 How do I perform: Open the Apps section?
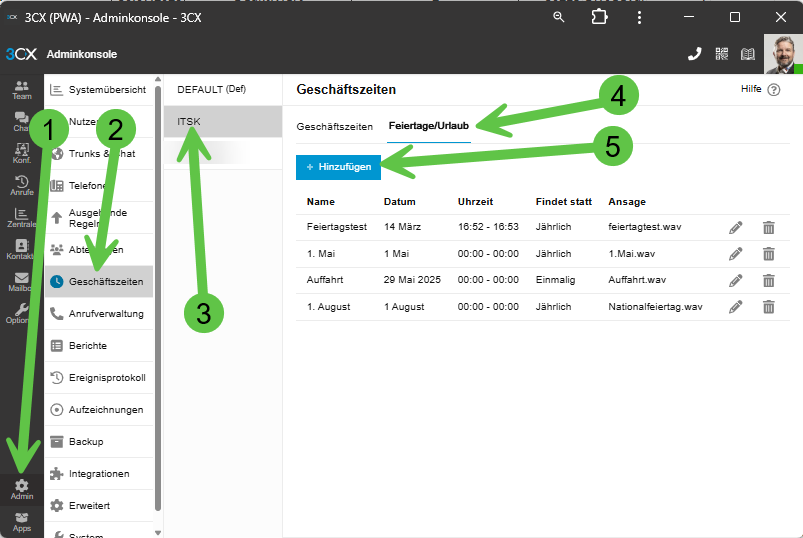(22, 522)
